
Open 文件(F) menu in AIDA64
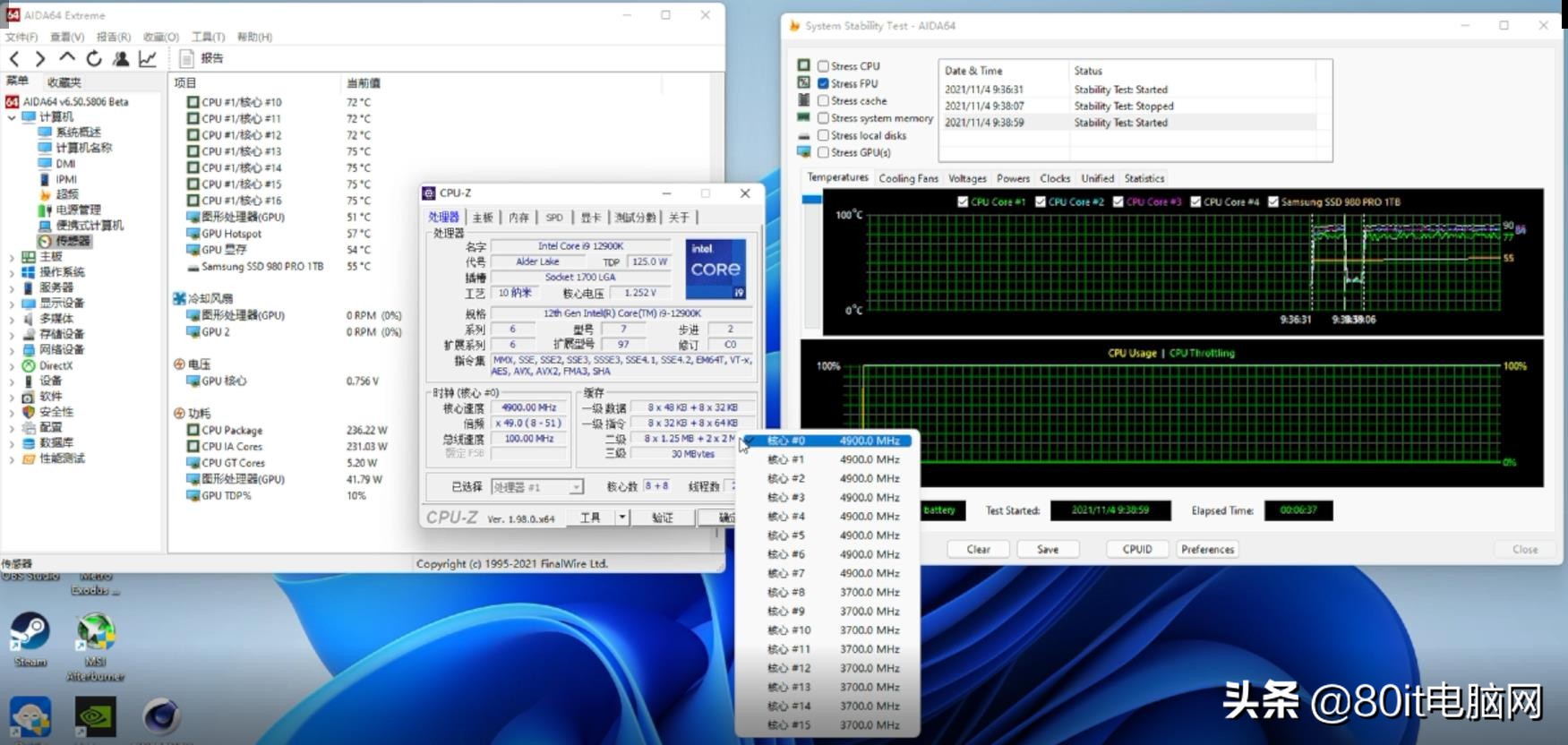click(21, 37)
